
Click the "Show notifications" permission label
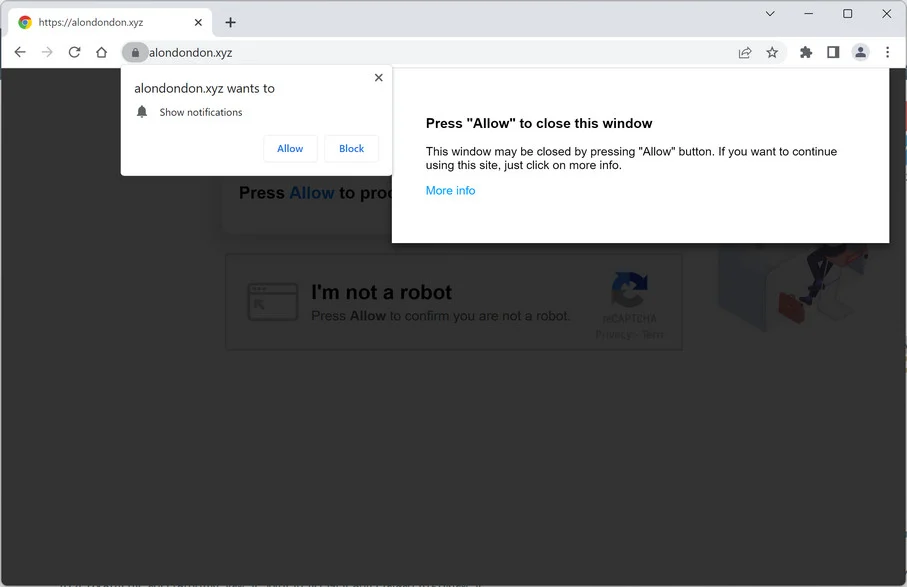pos(201,112)
